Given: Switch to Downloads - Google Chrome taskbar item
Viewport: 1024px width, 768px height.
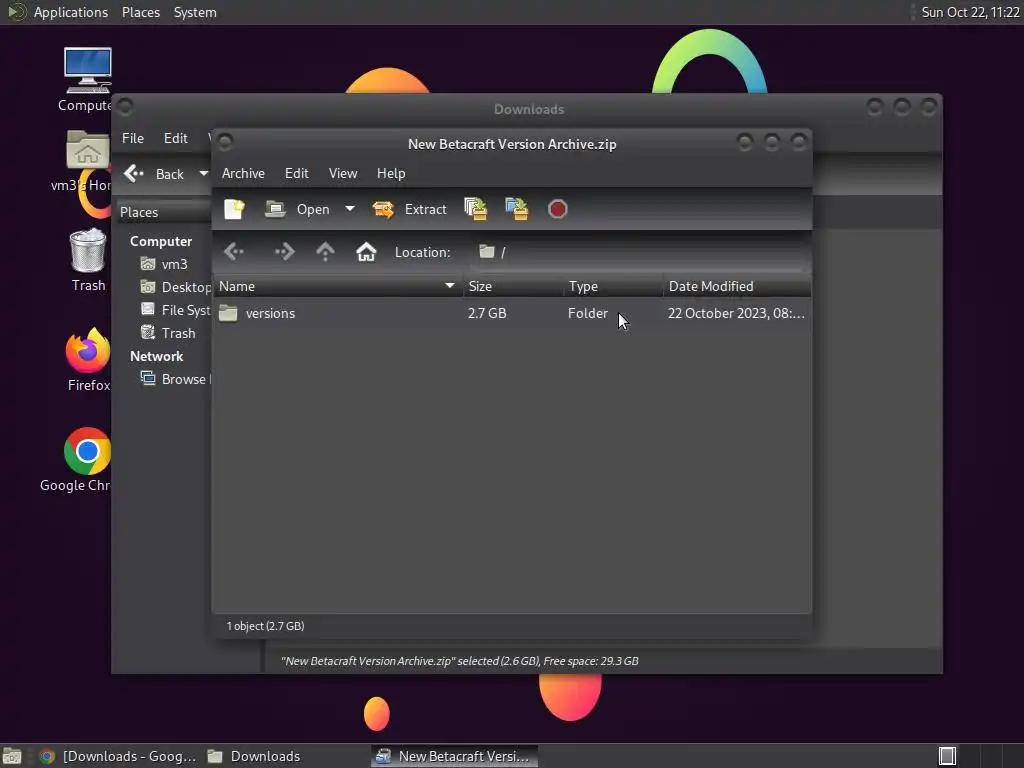Looking at the screenshot, I should click(118, 756).
